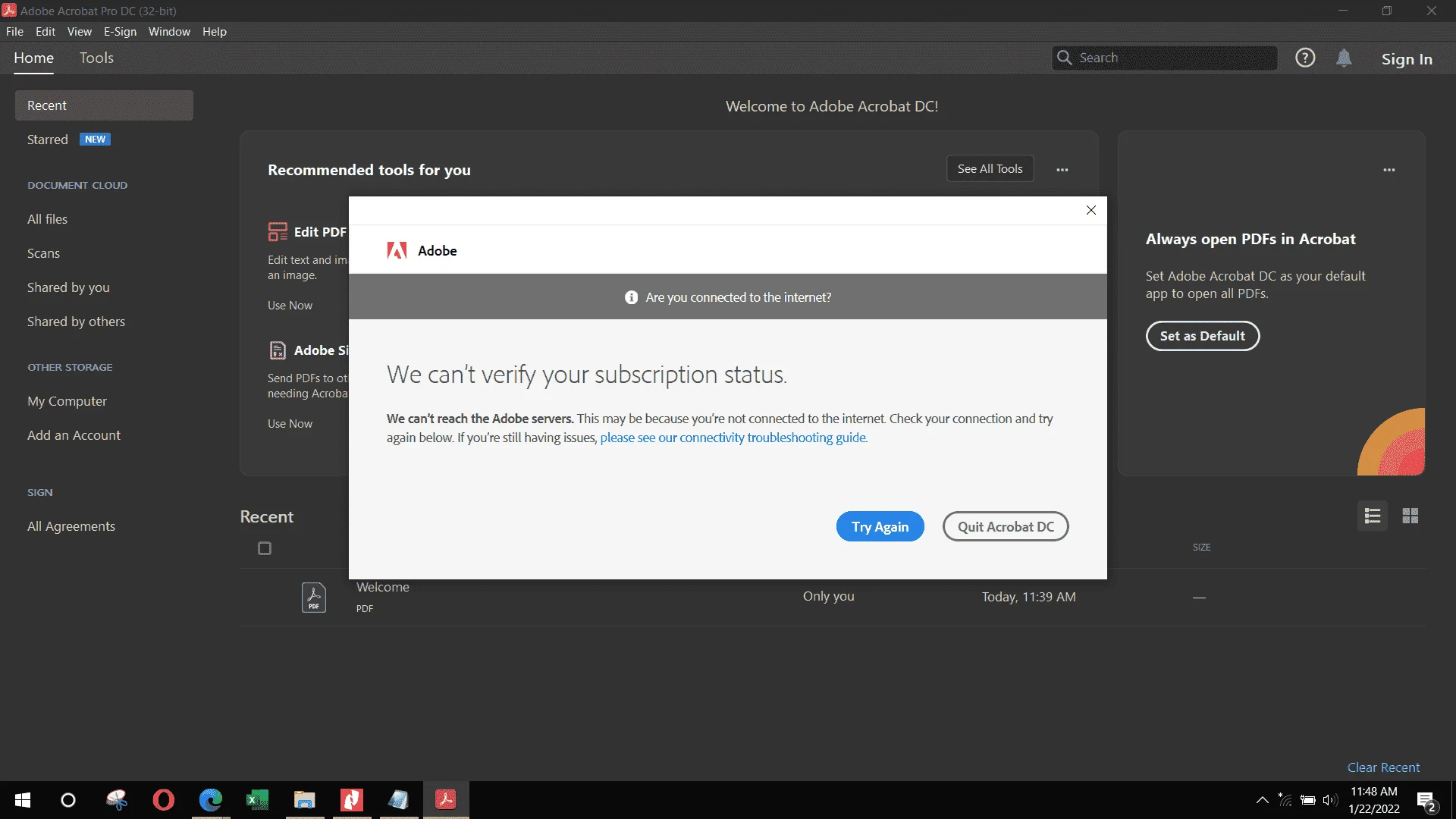The height and width of the screenshot is (819, 1456).
Task: Open the Recommended tools options ellipsis
Action: [1062, 170]
